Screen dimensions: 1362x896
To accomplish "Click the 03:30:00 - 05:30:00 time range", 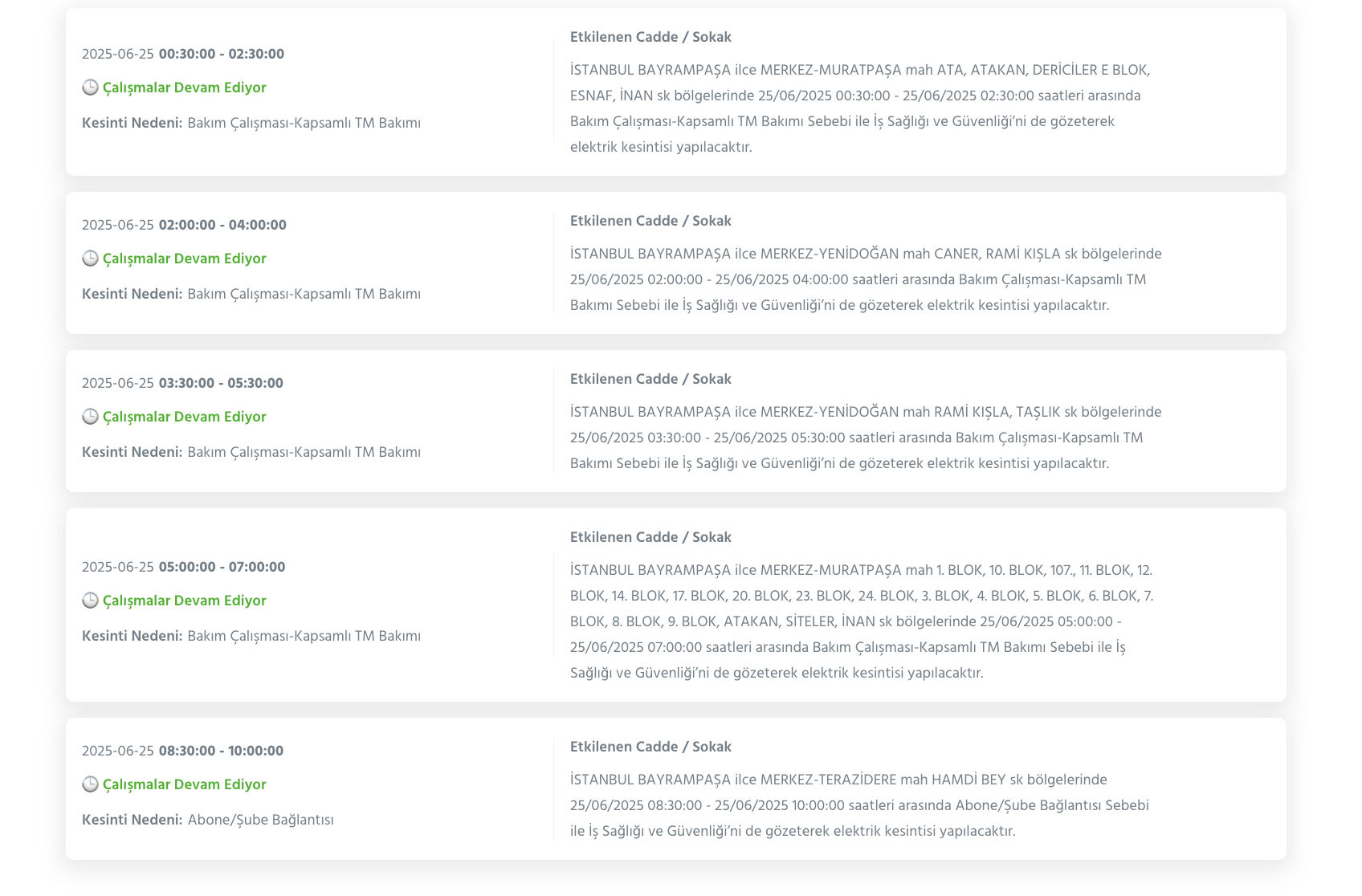I will tap(221, 383).
